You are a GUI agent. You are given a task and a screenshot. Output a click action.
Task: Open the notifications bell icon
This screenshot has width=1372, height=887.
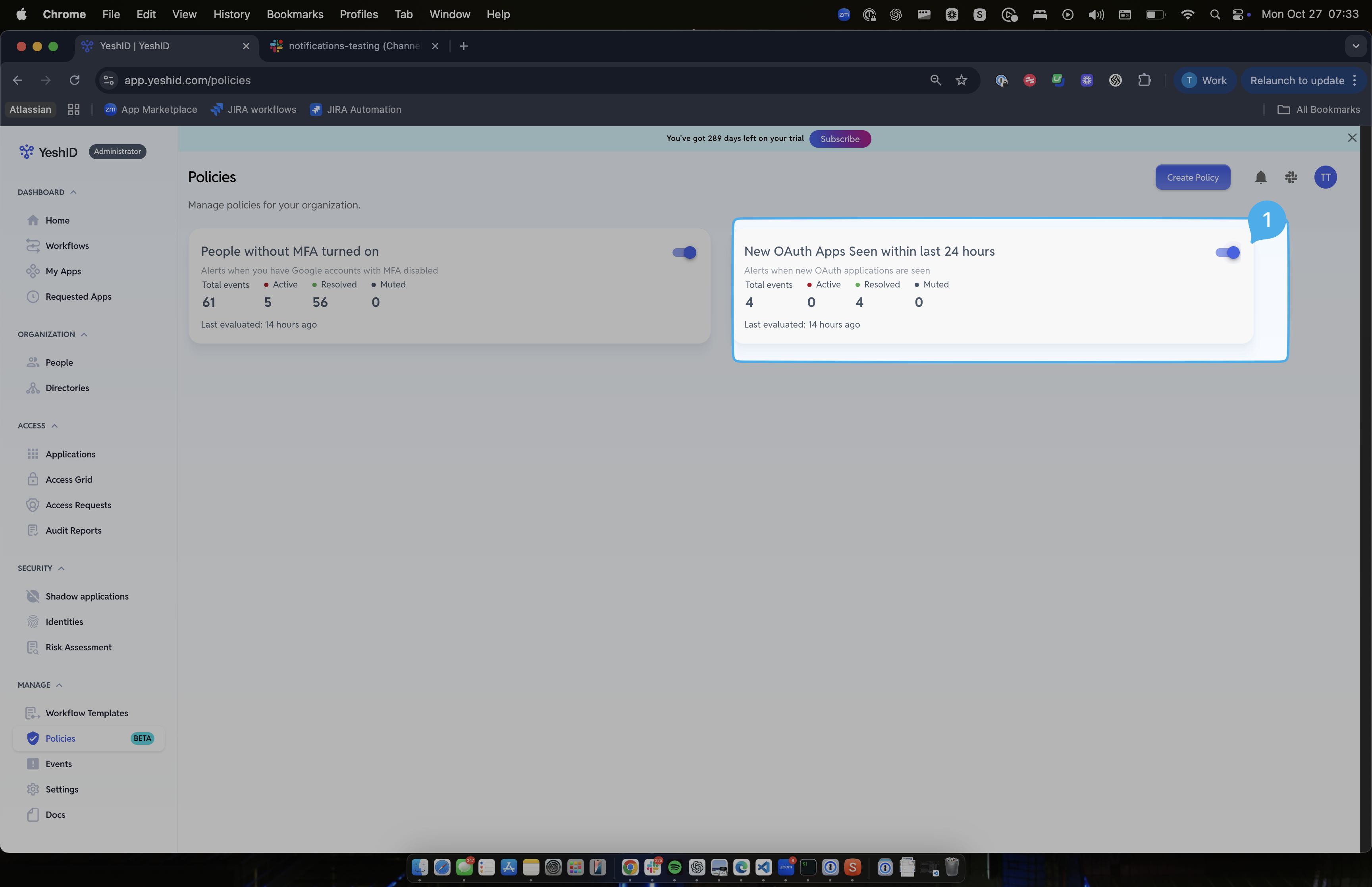[x=1260, y=177]
